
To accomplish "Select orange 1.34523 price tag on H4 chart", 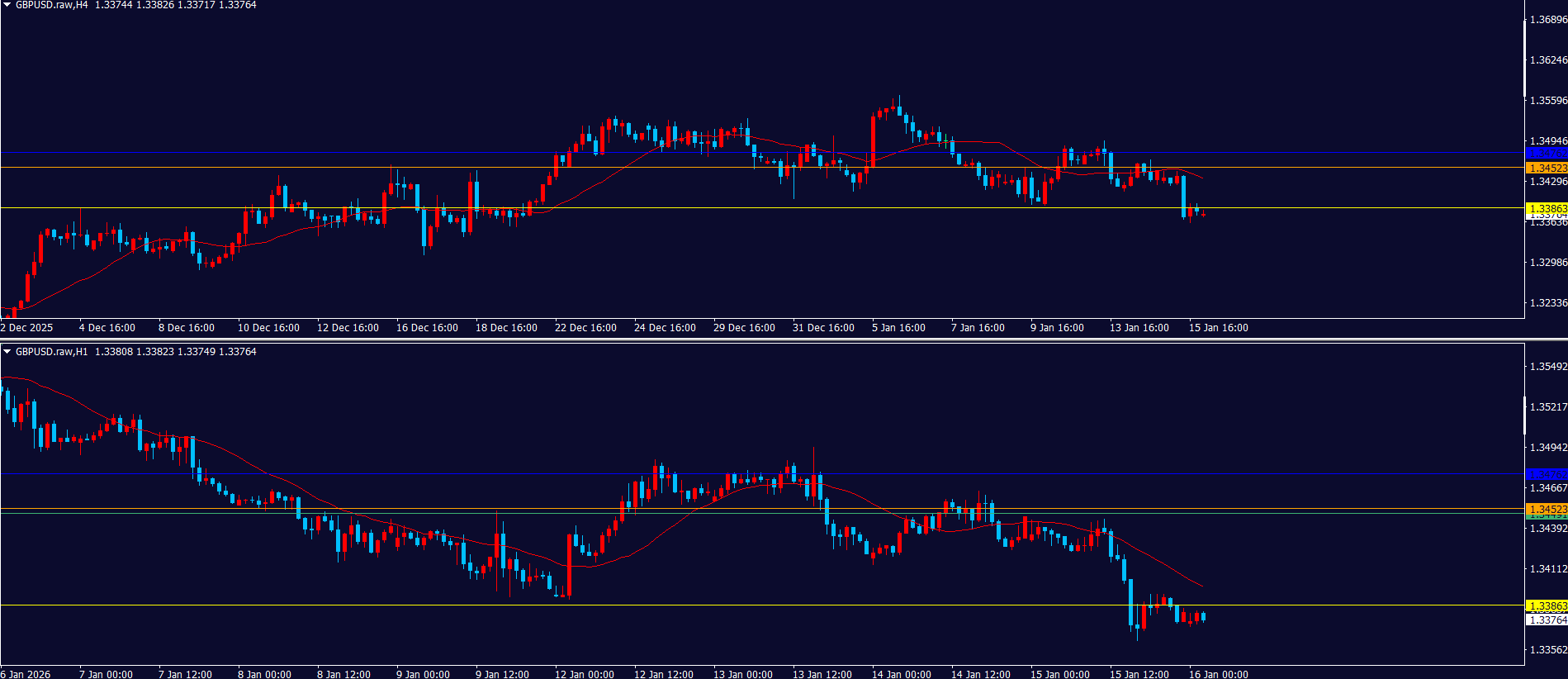I will (1547, 168).
